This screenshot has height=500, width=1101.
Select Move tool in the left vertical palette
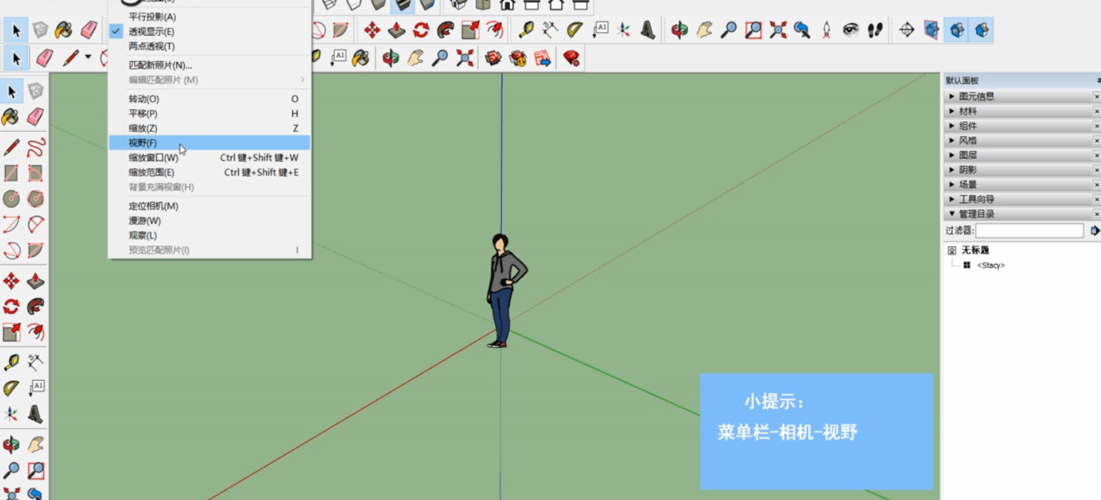click(11, 282)
